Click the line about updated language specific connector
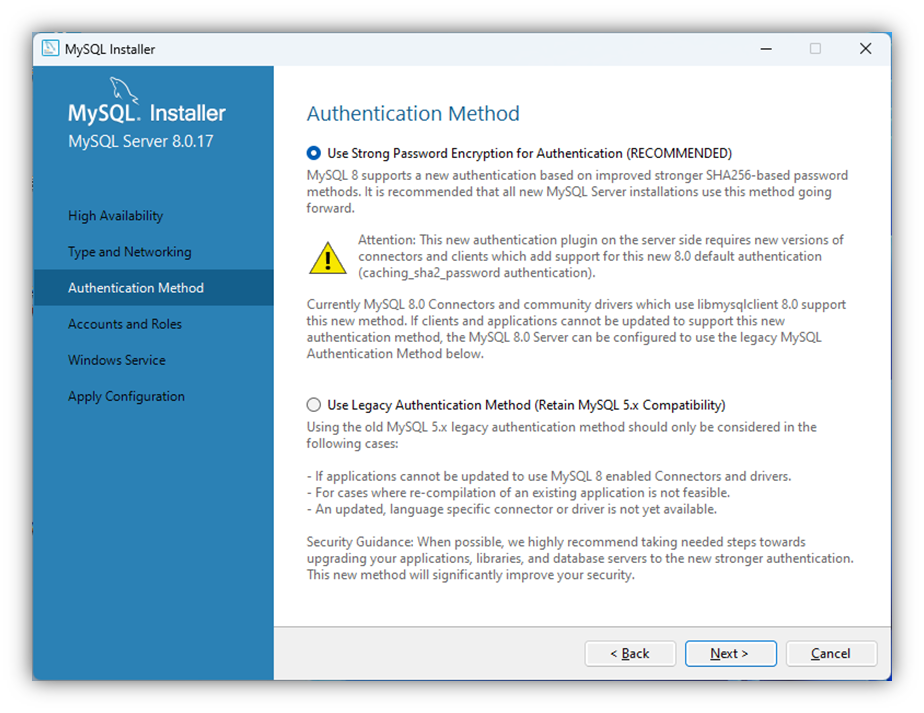The image size is (924, 713). [x=512, y=509]
